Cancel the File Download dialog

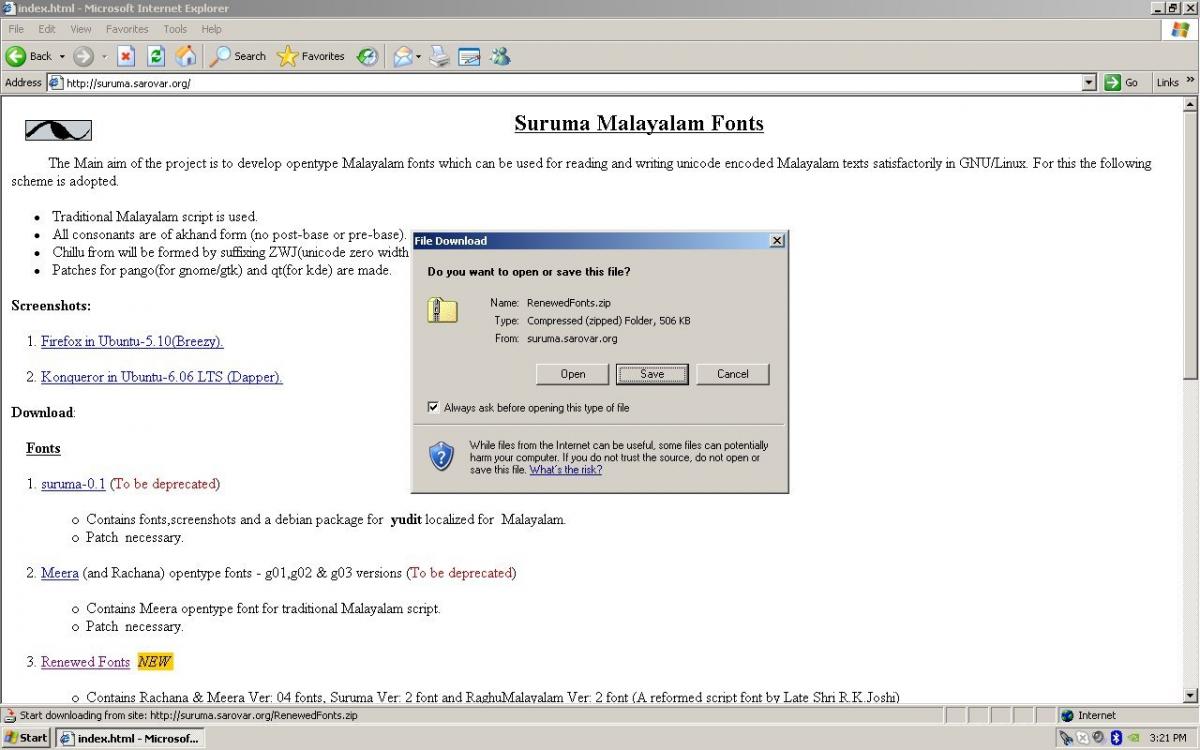(732, 374)
